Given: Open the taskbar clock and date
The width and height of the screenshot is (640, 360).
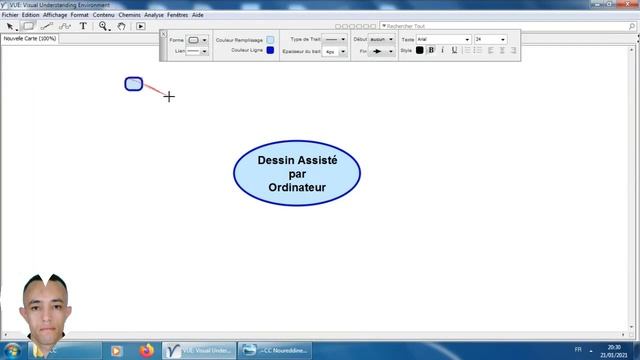Looking at the screenshot, I should [613, 351].
